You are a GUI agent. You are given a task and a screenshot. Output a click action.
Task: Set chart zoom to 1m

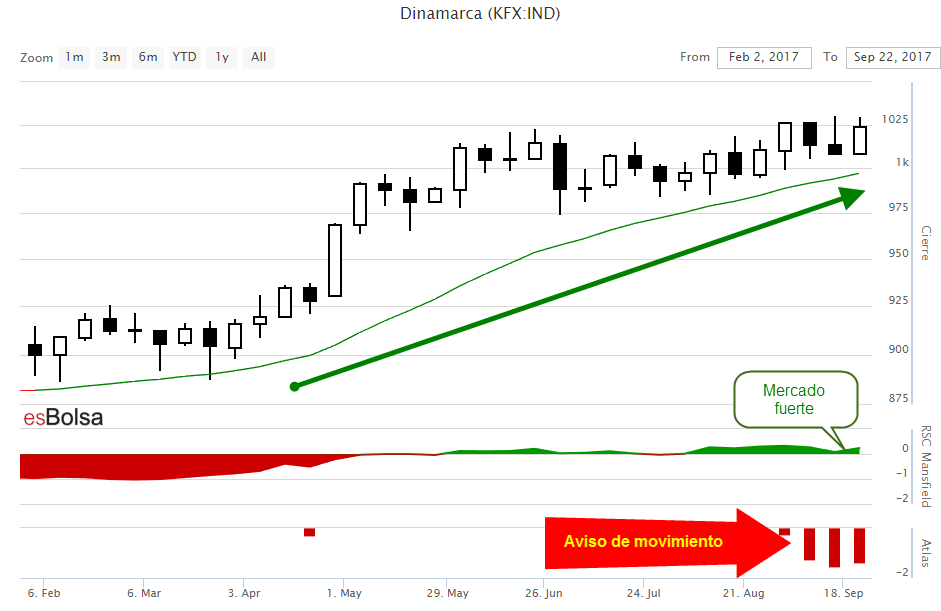(74, 57)
